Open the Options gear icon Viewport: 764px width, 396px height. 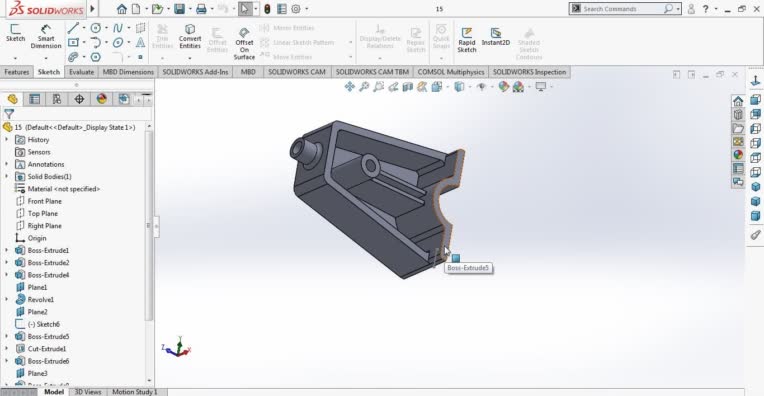(296, 9)
